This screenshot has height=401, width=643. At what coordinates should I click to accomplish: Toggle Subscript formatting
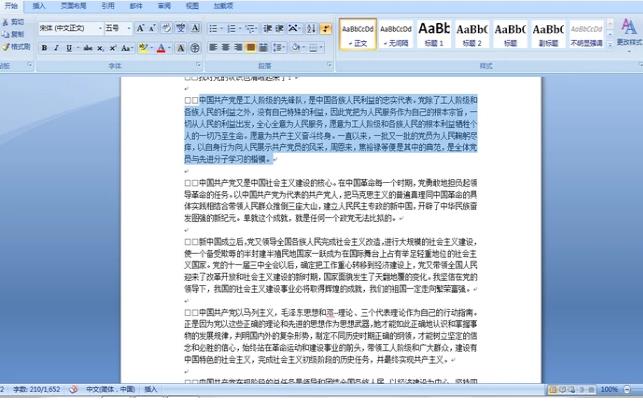click(100, 48)
